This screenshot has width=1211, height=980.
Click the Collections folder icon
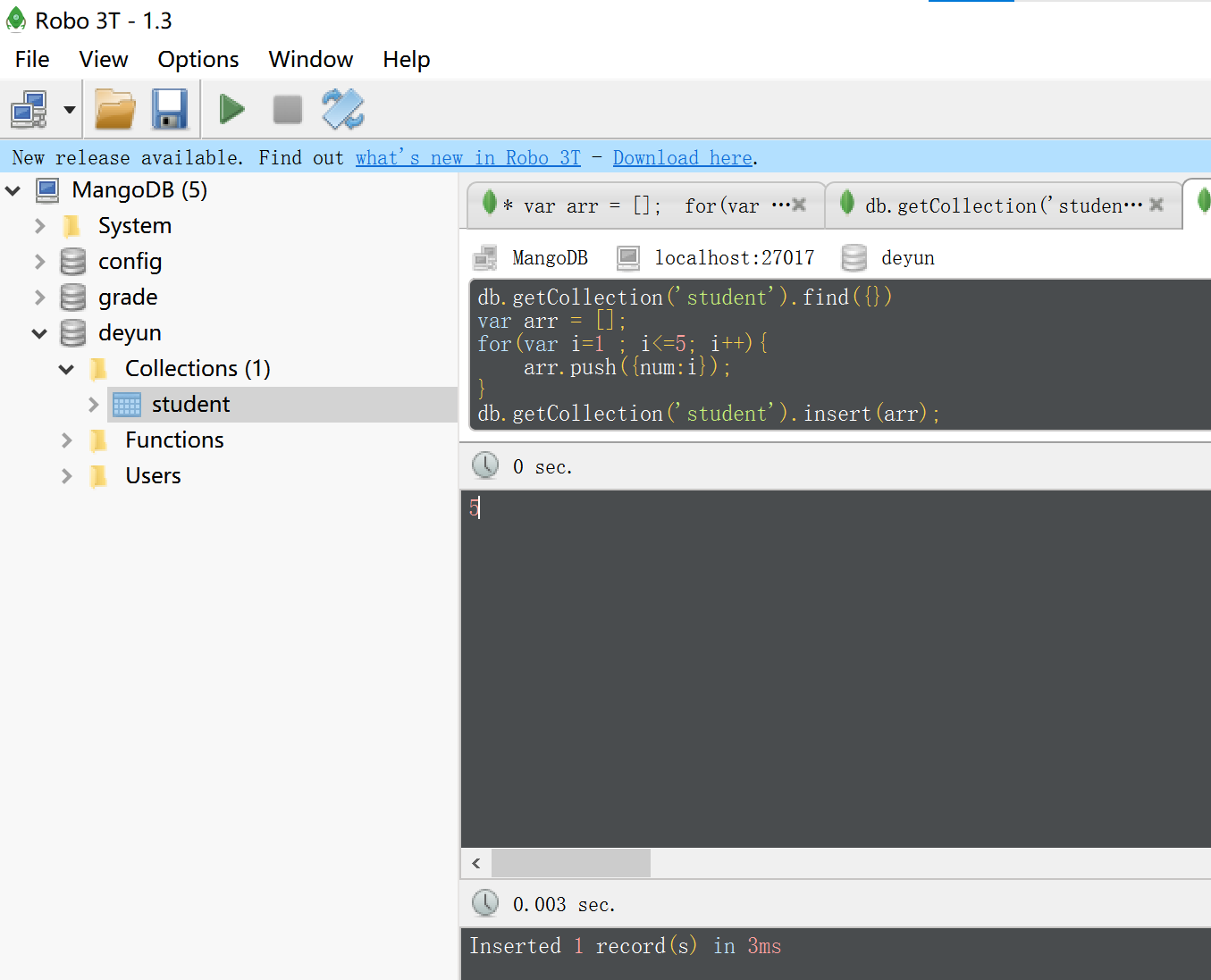(x=99, y=369)
